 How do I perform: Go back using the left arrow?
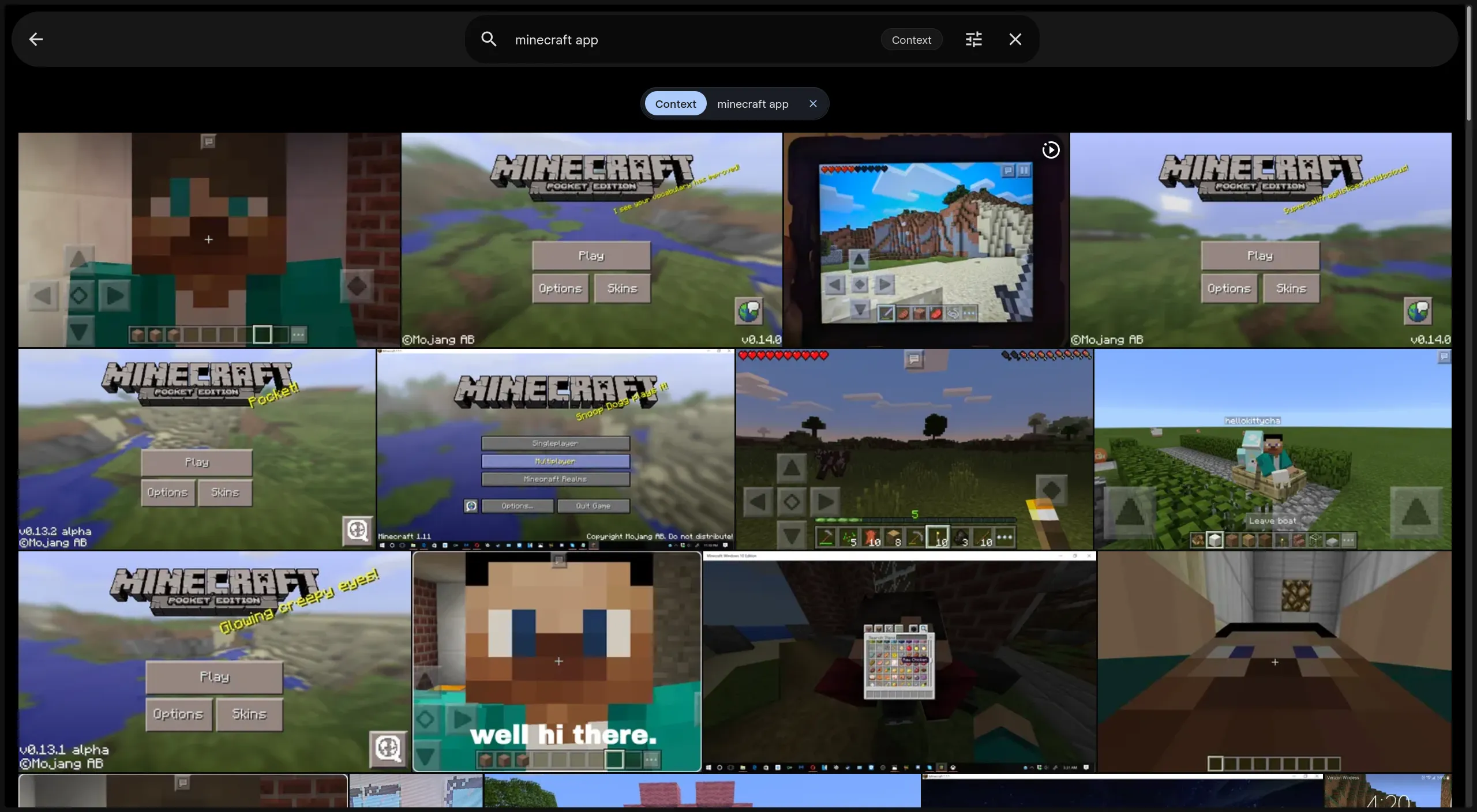pyautogui.click(x=36, y=39)
